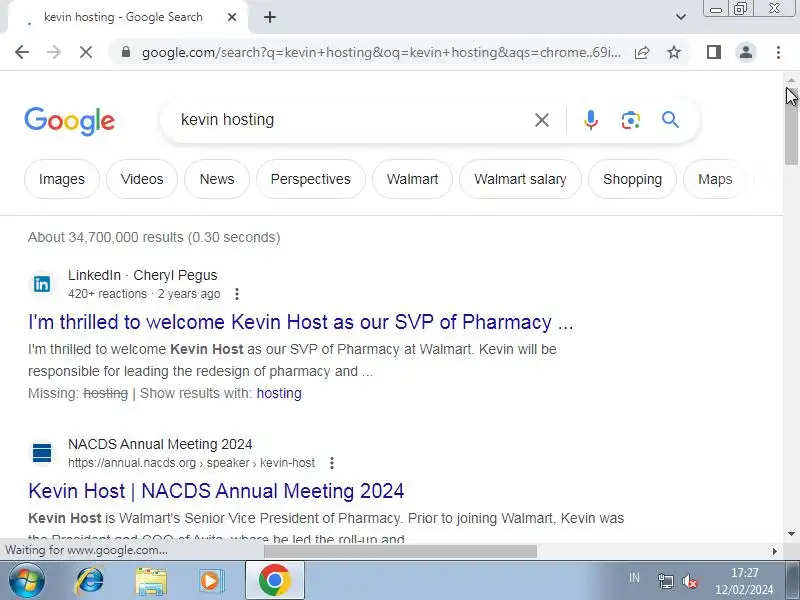
Task: Filter results by News
Action: tap(217, 179)
